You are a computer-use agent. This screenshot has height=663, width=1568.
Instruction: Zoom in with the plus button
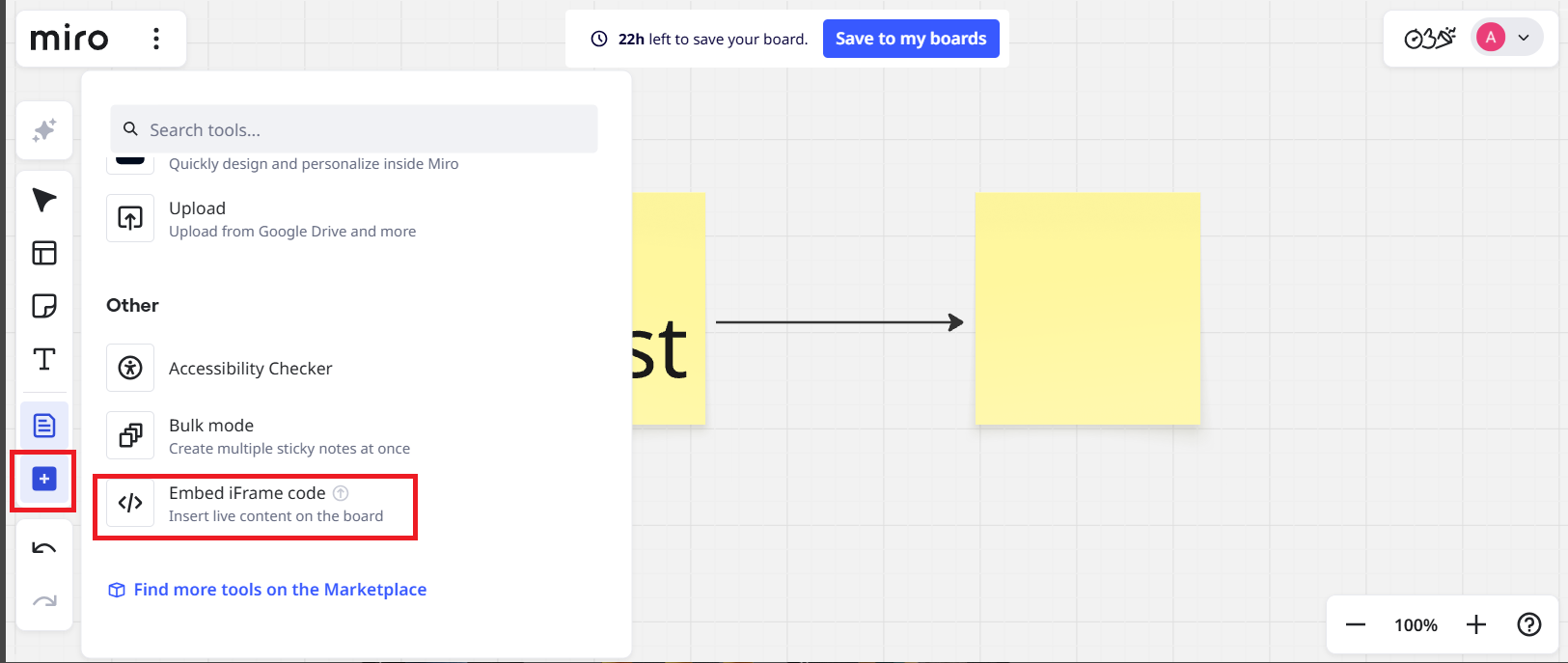1476,624
